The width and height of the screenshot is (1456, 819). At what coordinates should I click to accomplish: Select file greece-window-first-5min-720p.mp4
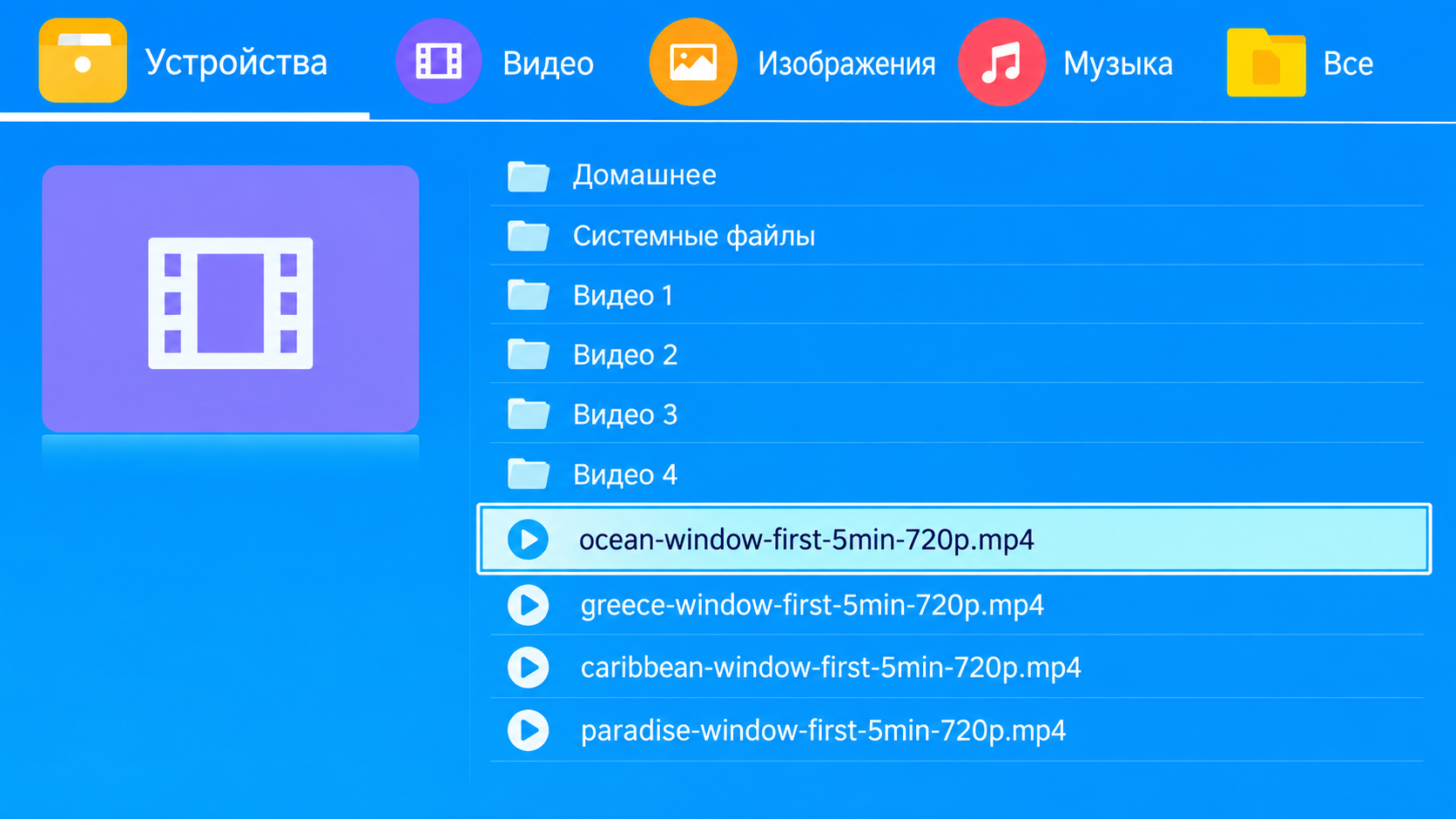click(x=956, y=605)
